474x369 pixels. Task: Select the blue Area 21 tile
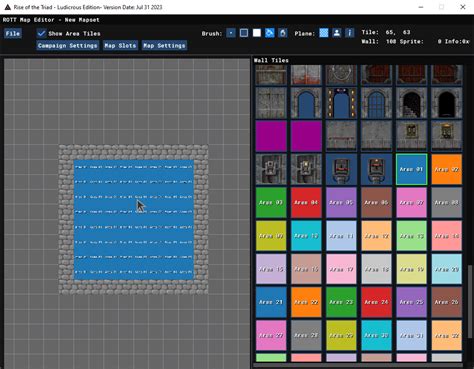(x=271, y=302)
